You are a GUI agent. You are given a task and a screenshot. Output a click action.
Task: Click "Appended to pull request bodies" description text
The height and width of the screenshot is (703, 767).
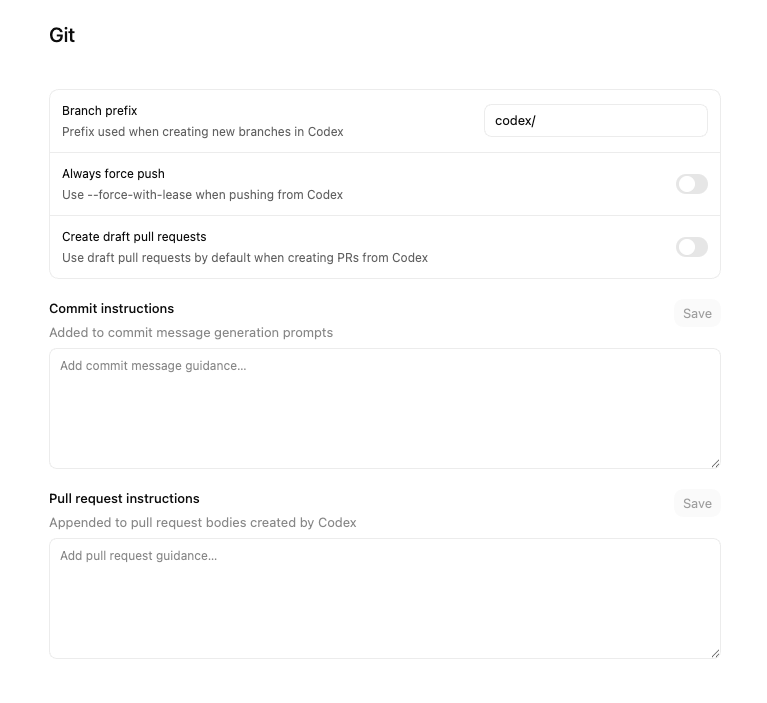203,522
